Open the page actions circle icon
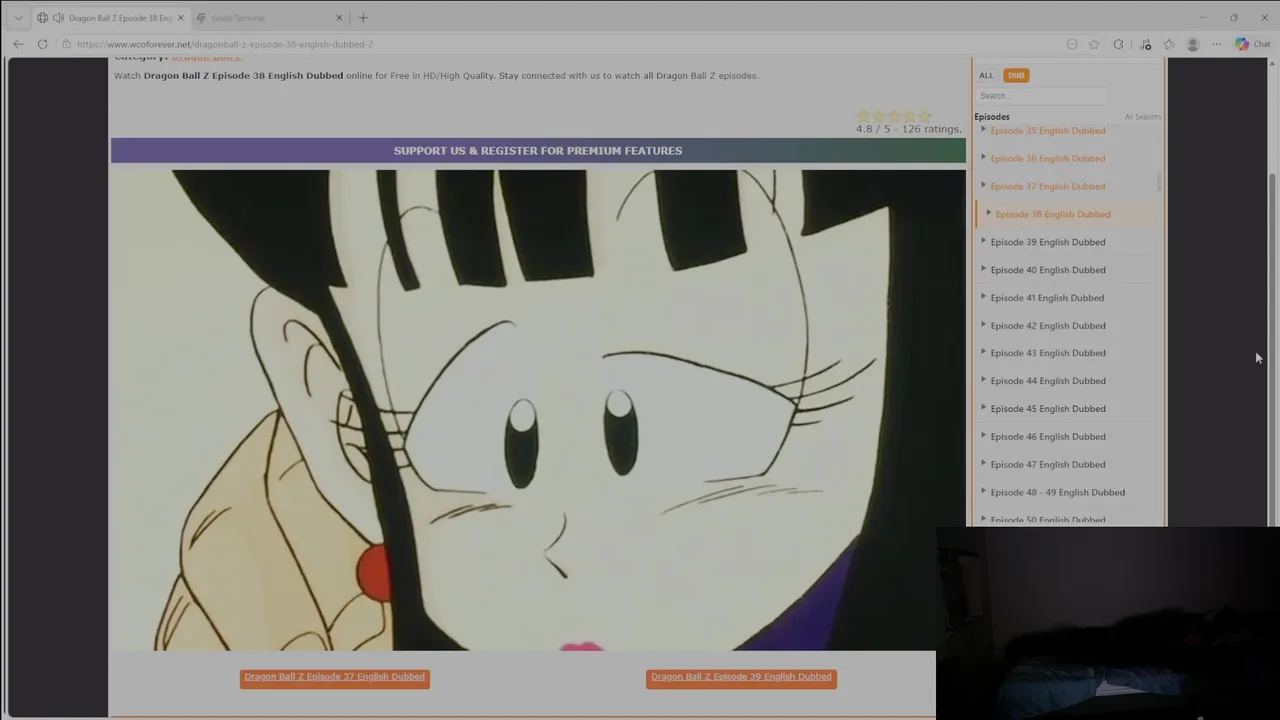The width and height of the screenshot is (1280, 720). [1072, 44]
